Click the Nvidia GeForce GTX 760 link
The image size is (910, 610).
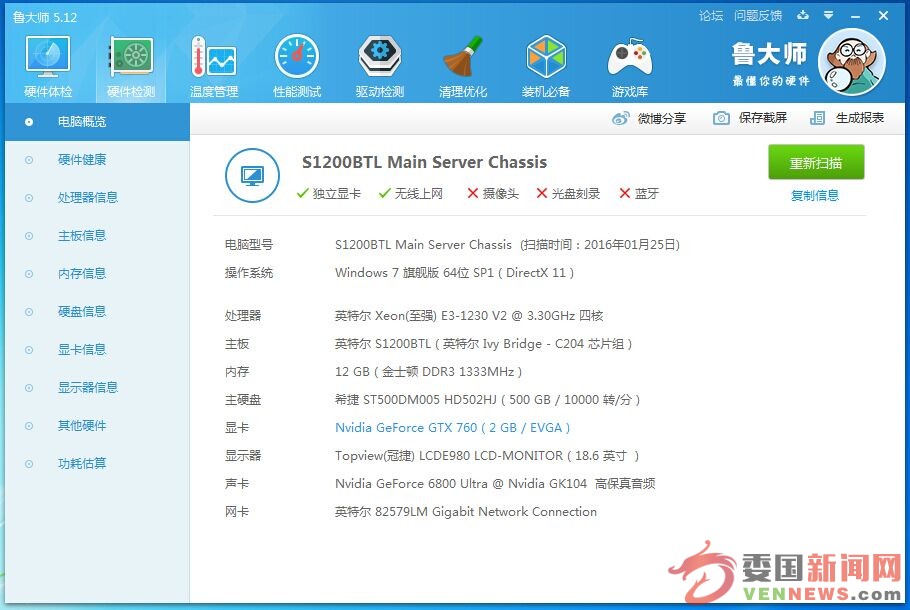[453, 428]
